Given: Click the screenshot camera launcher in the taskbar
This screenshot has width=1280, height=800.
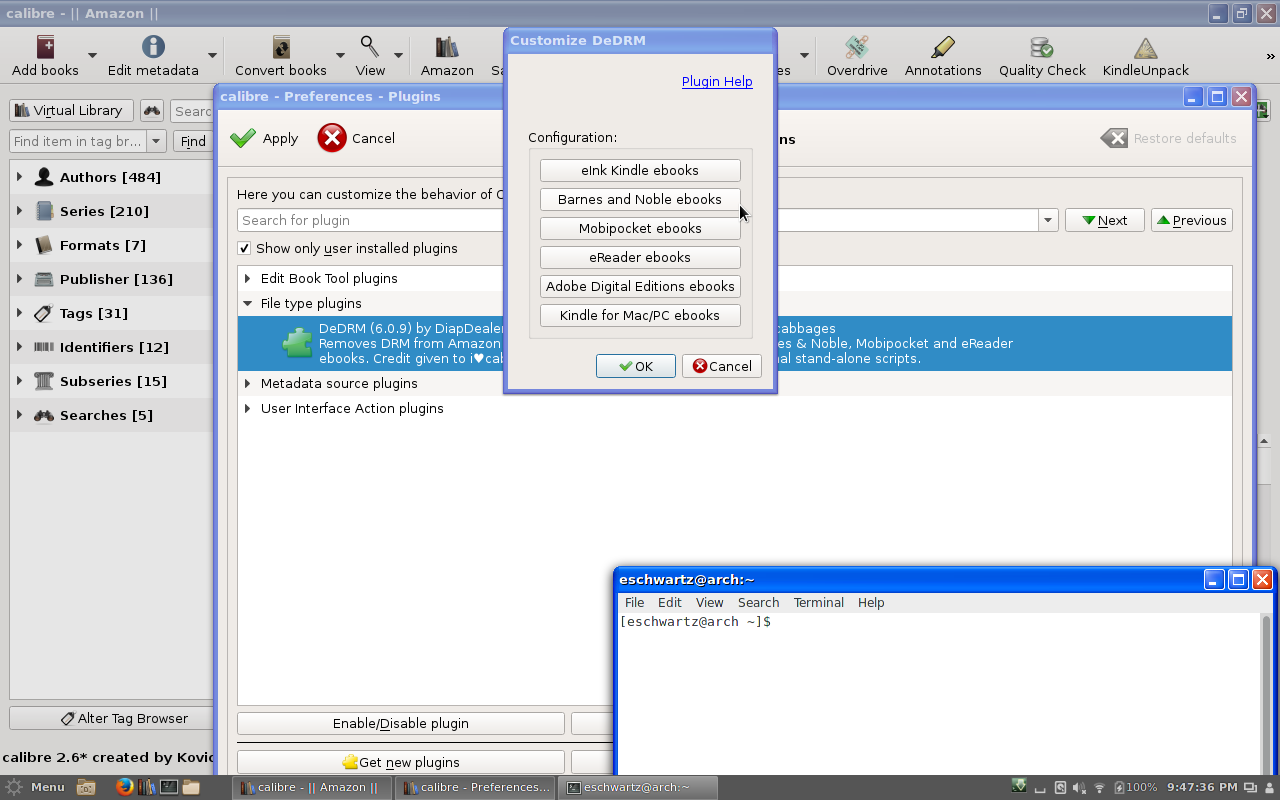Looking at the screenshot, I should [x=86, y=787].
